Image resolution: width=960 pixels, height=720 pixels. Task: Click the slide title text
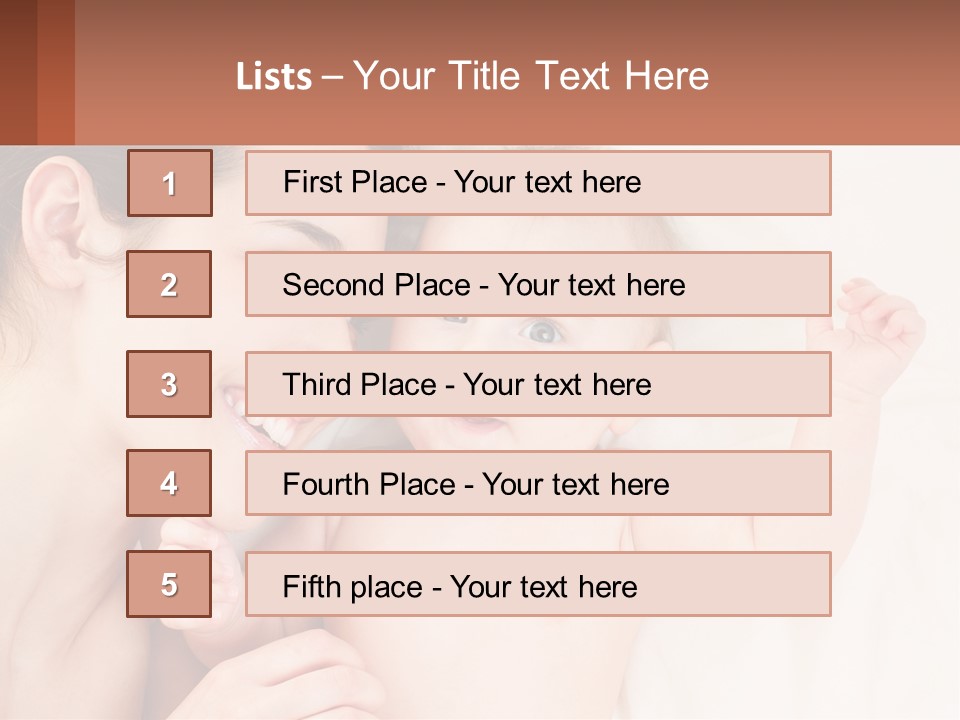click(472, 76)
